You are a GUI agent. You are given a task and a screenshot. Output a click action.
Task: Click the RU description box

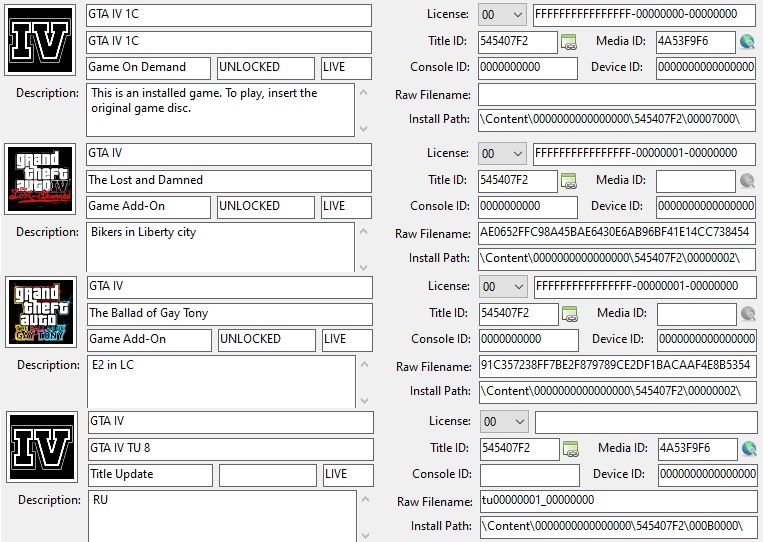click(x=222, y=516)
